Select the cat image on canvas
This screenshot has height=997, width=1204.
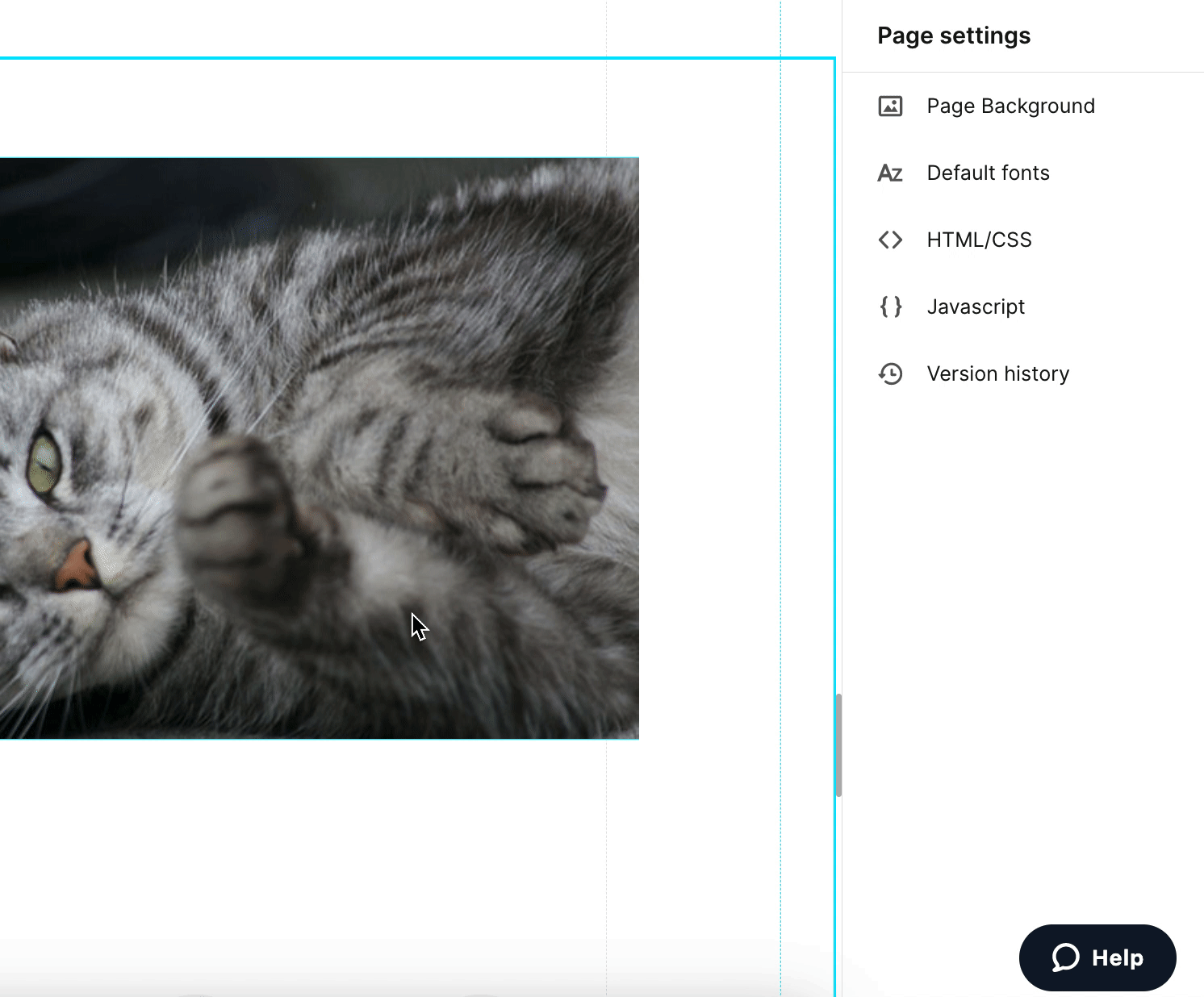319,448
